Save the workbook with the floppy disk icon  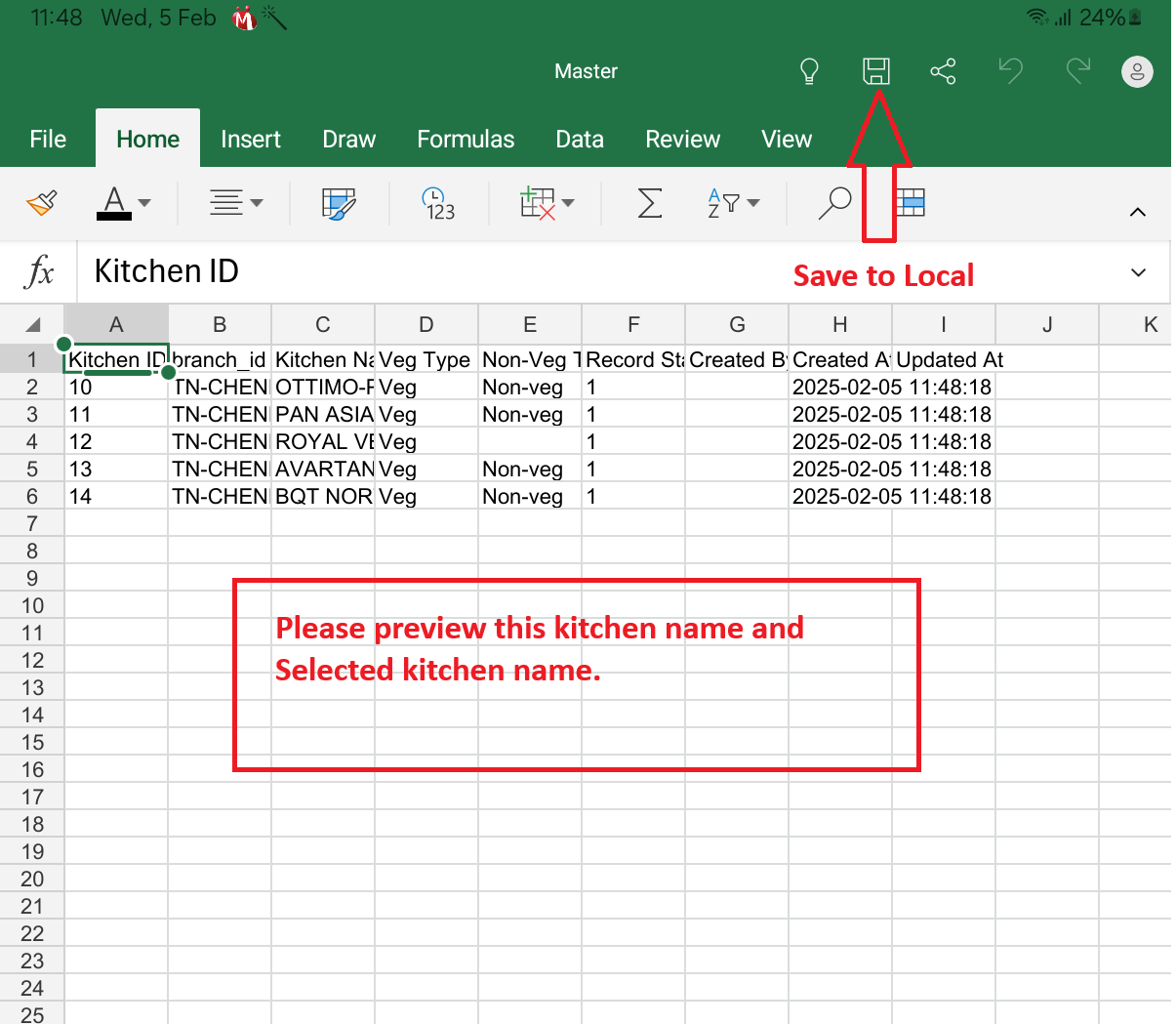pos(876,71)
